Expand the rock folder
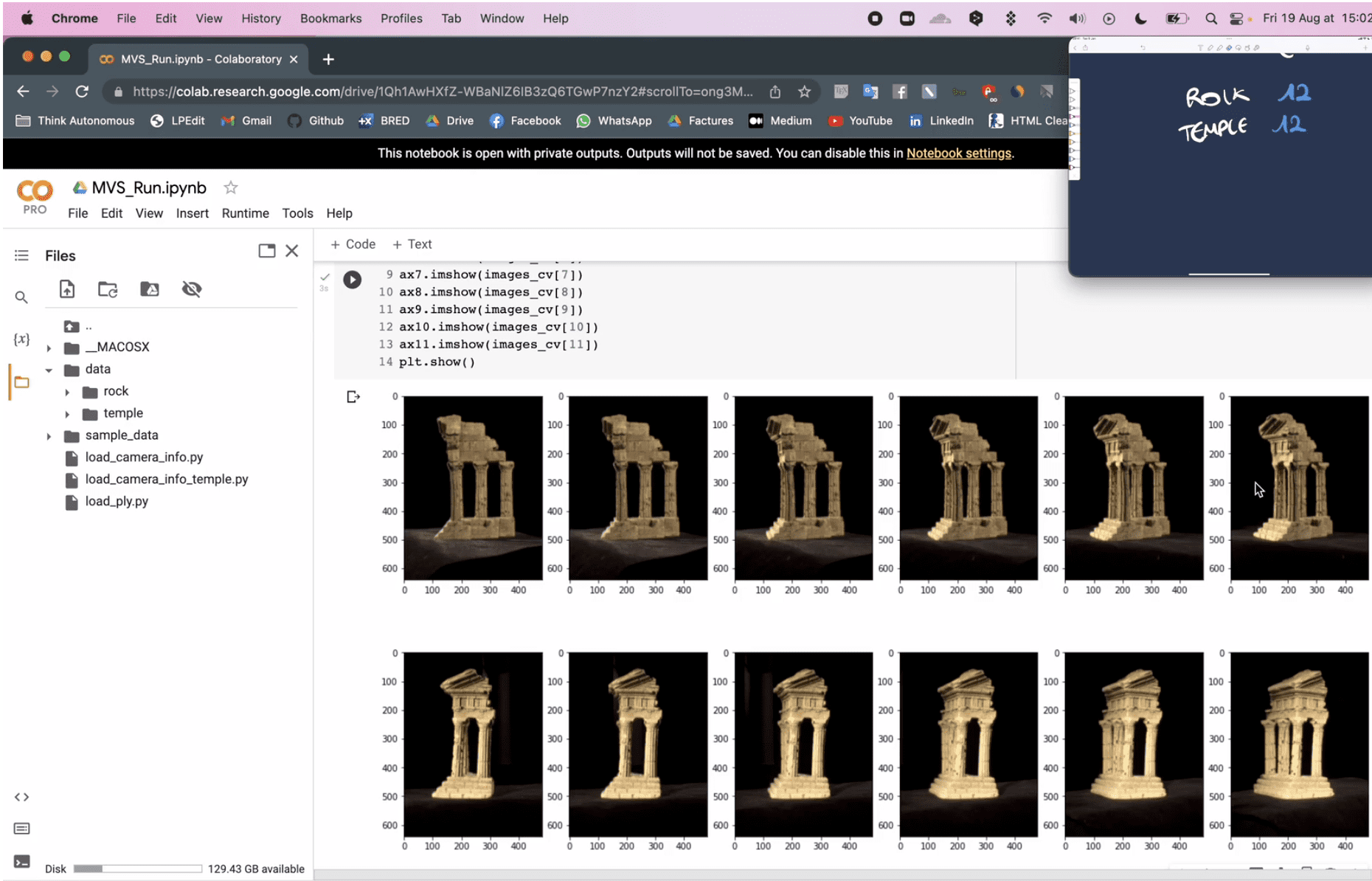The image size is (1372, 881). coord(67,392)
